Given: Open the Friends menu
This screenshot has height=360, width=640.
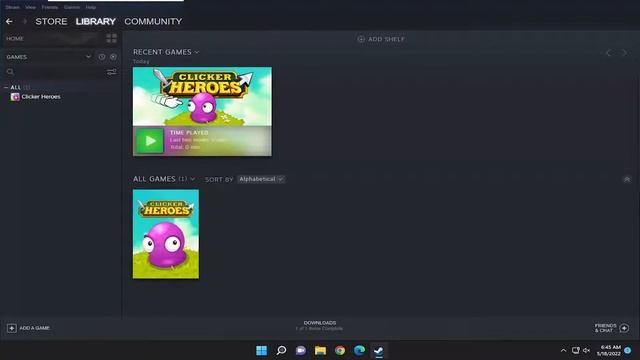Looking at the screenshot, I should 50,7.
